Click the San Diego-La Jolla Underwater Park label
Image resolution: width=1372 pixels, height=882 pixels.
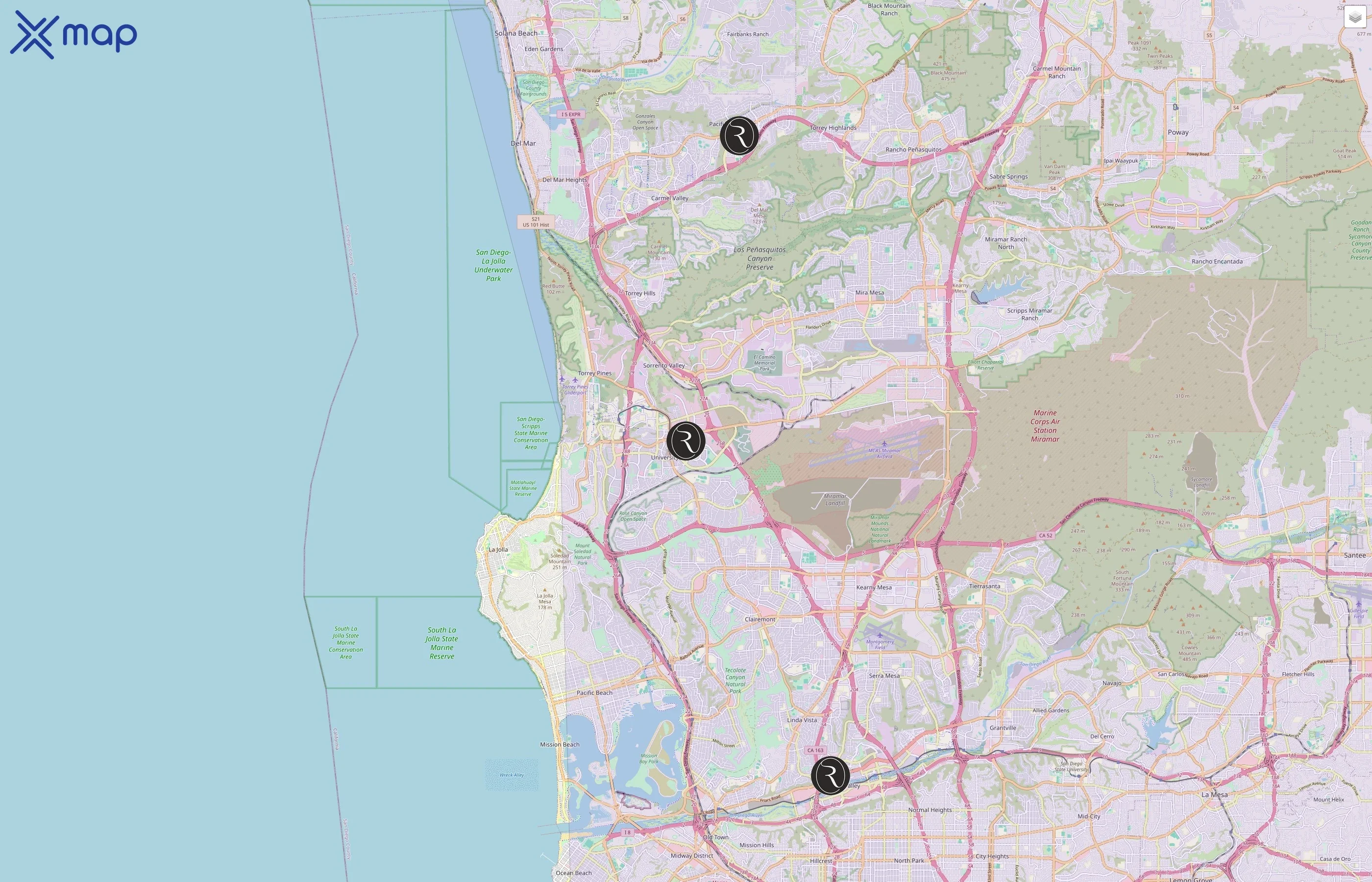coord(493,265)
